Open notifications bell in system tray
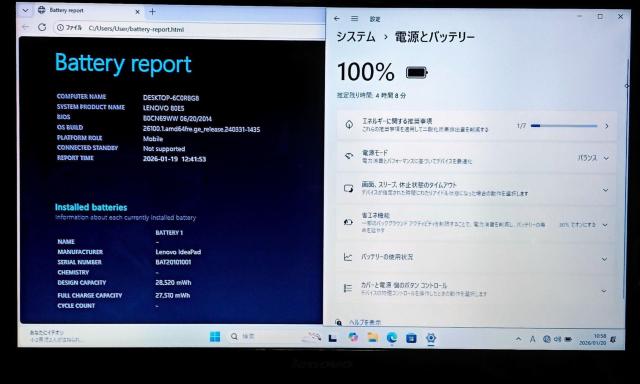640x384 pixels. [x=613, y=340]
